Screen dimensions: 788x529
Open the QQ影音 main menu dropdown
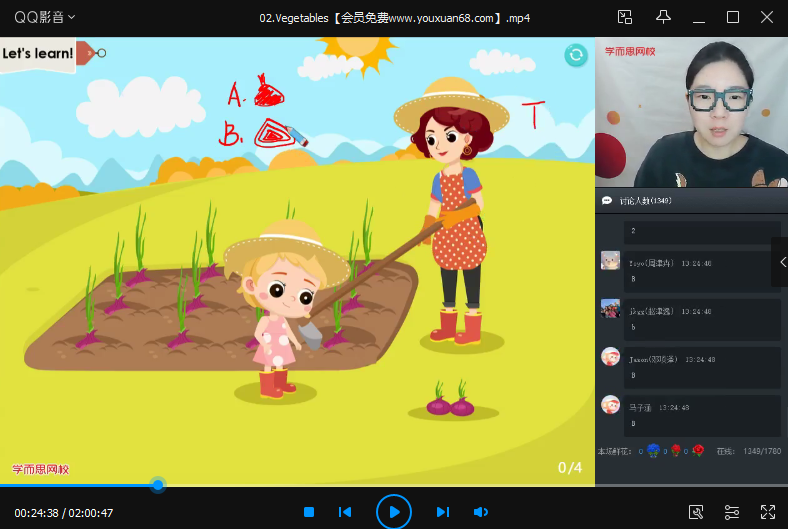pos(44,17)
